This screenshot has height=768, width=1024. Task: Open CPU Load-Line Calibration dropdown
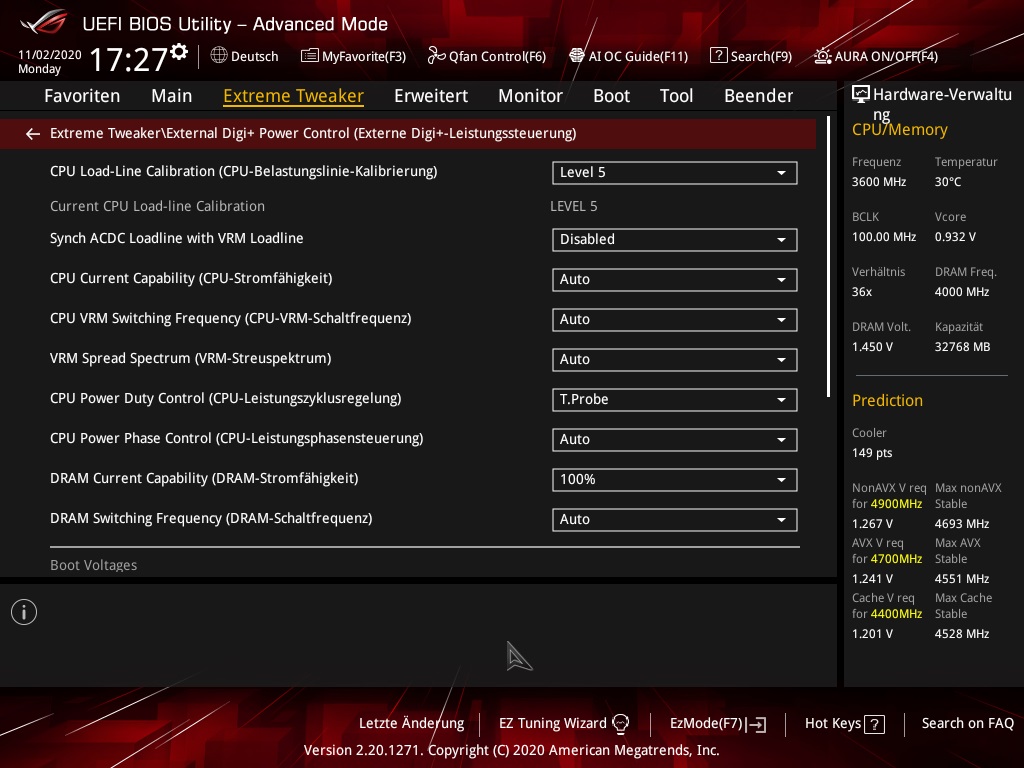pyautogui.click(x=675, y=173)
